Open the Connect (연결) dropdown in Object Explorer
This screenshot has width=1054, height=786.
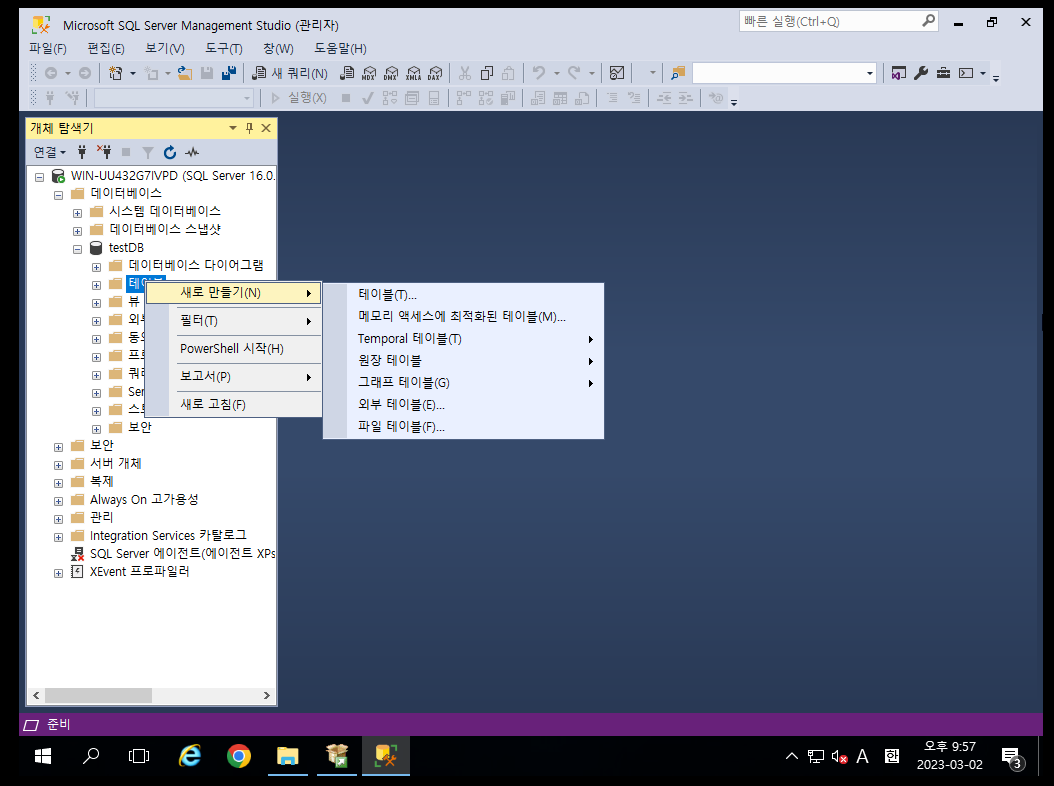click(50, 153)
